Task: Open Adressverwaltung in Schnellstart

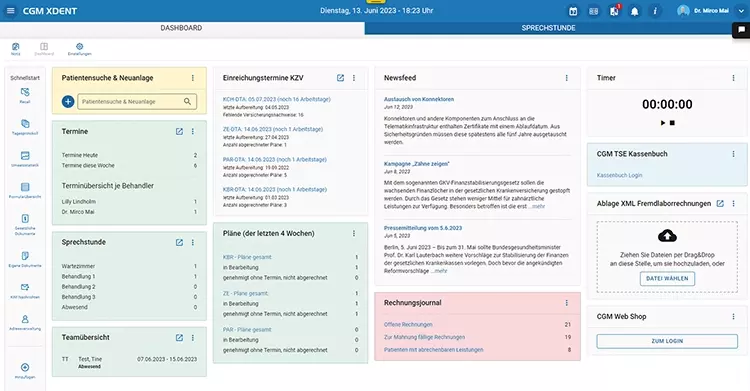Action: [x=25, y=323]
